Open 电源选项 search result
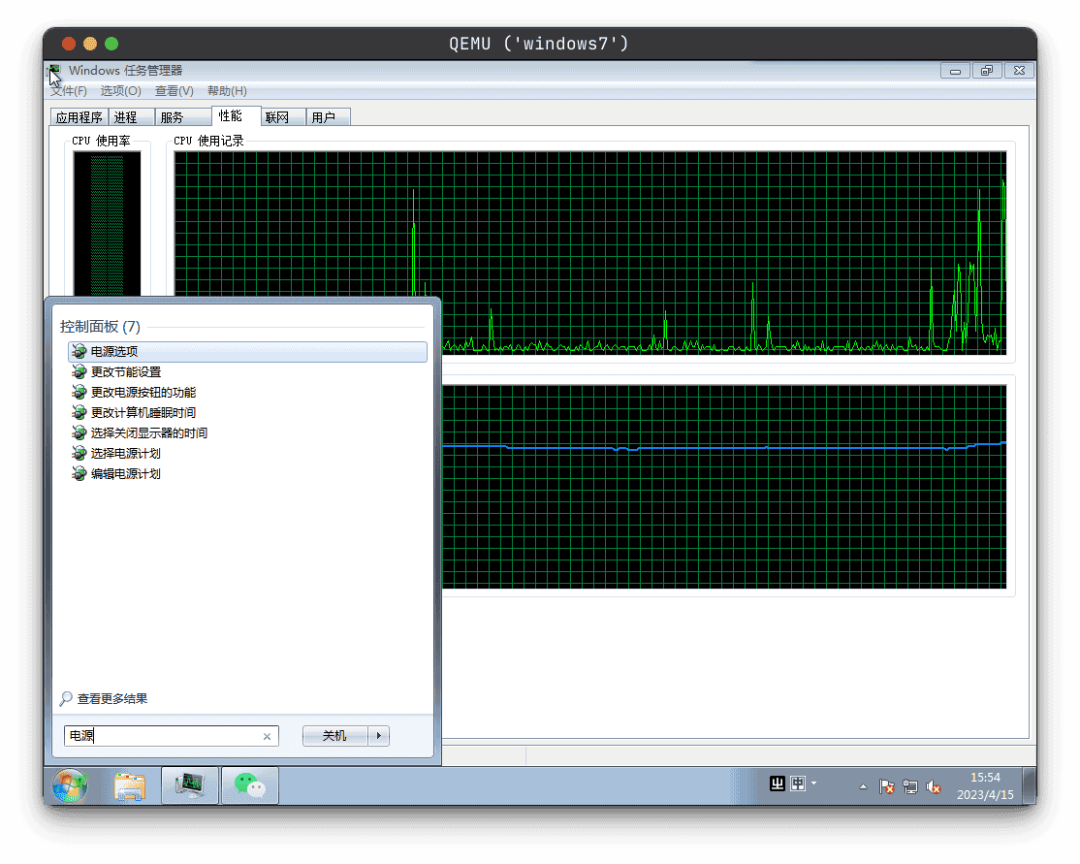 [247, 351]
